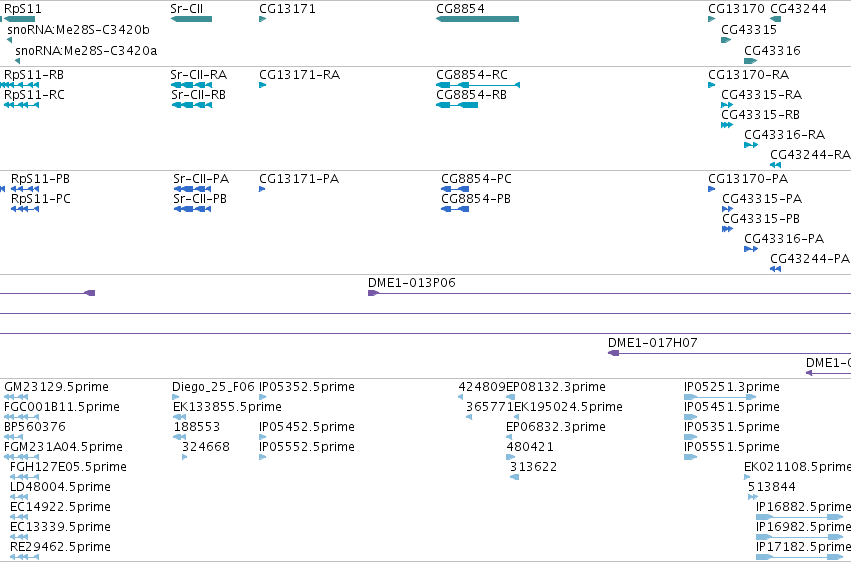The image size is (851, 562).
Task: Select CG43316-RA transcript label
Action: coord(784,135)
